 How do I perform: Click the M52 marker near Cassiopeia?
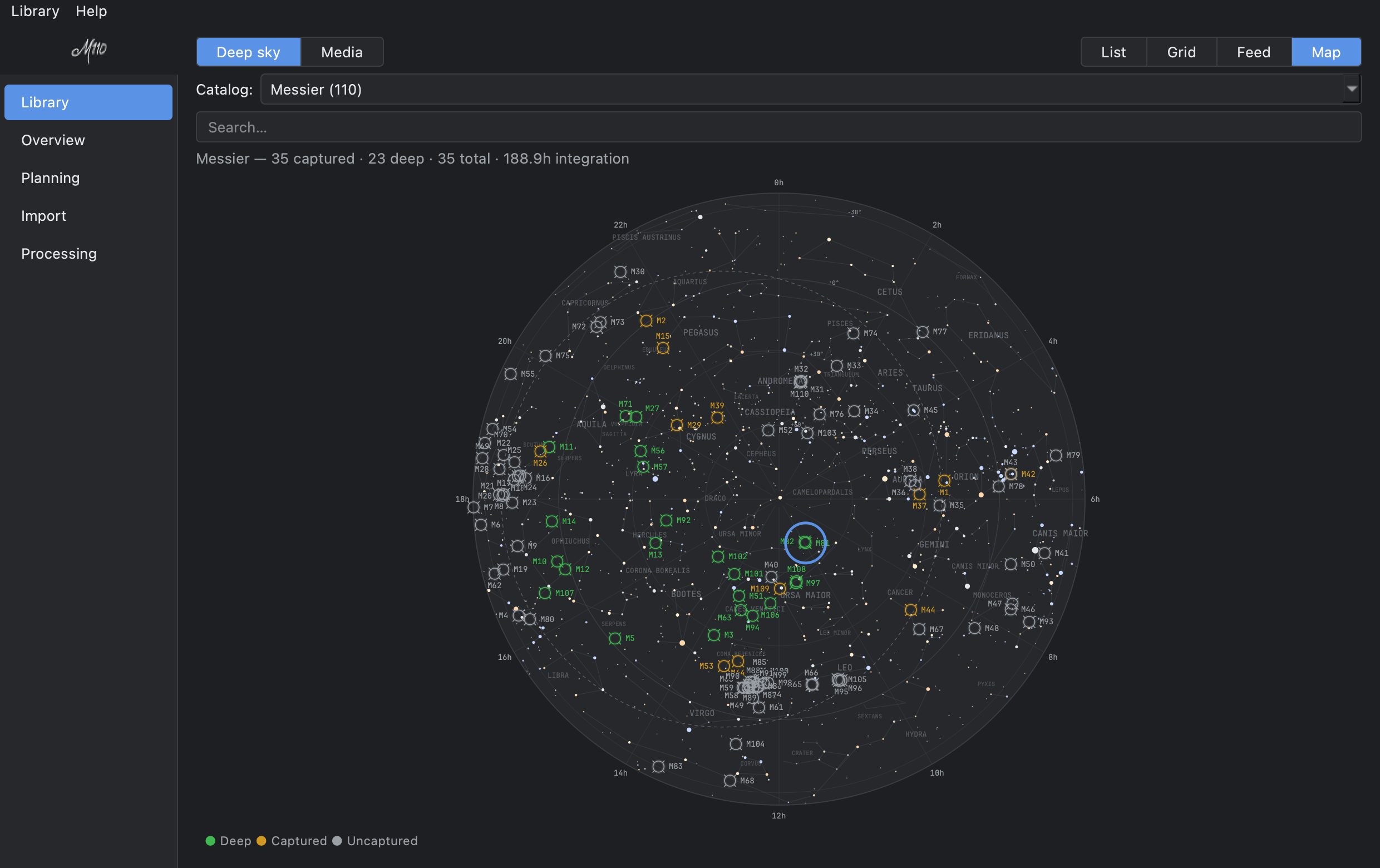pyautogui.click(x=768, y=430)
